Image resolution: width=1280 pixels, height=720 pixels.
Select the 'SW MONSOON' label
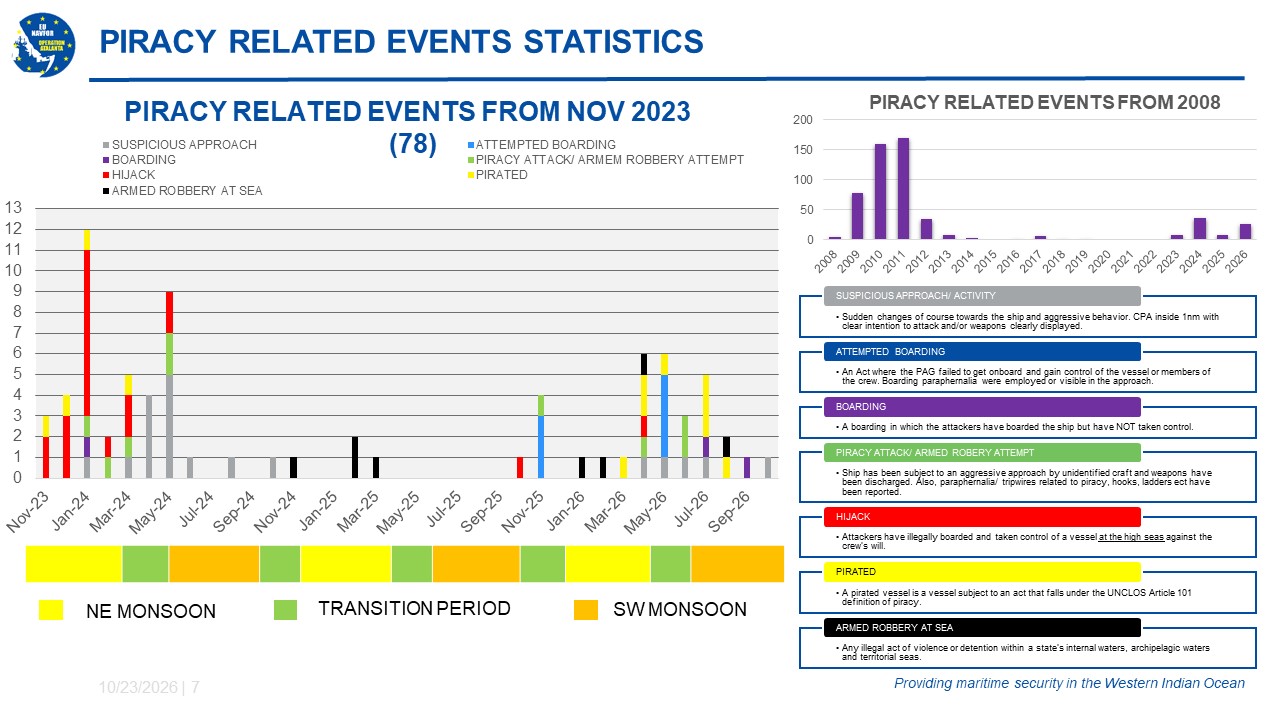click(x=680, y=609)
